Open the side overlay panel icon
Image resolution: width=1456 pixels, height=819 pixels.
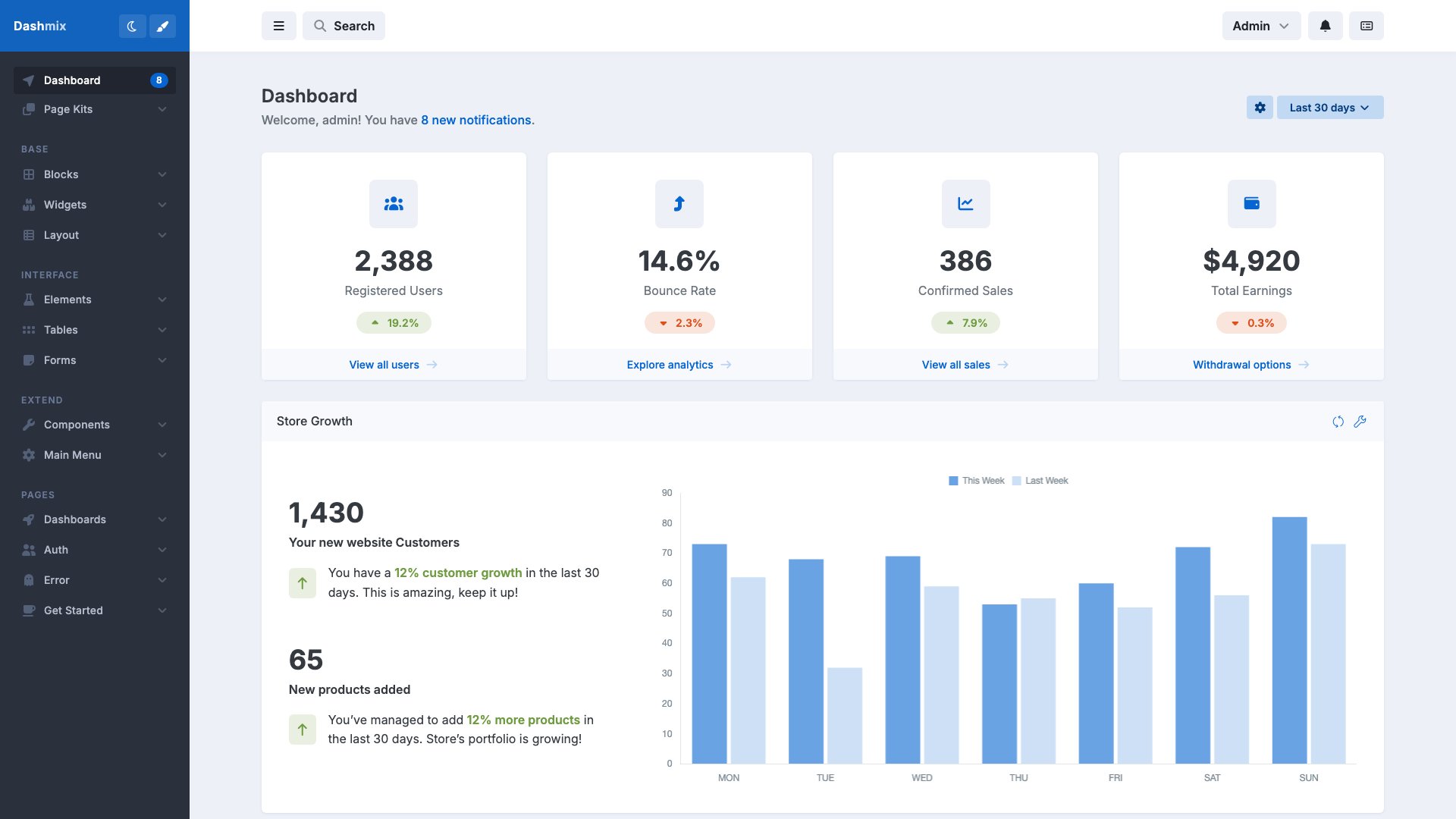1366,26
